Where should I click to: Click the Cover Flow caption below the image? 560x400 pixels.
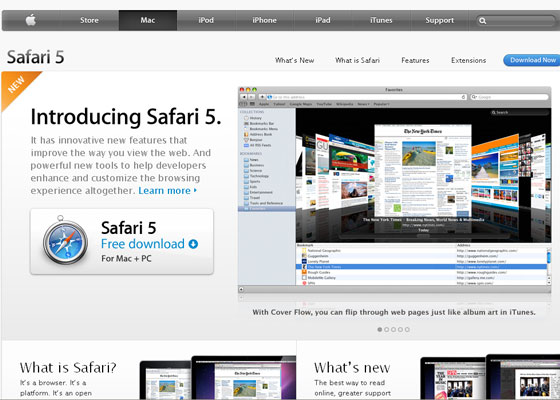(x=394, y=312)
